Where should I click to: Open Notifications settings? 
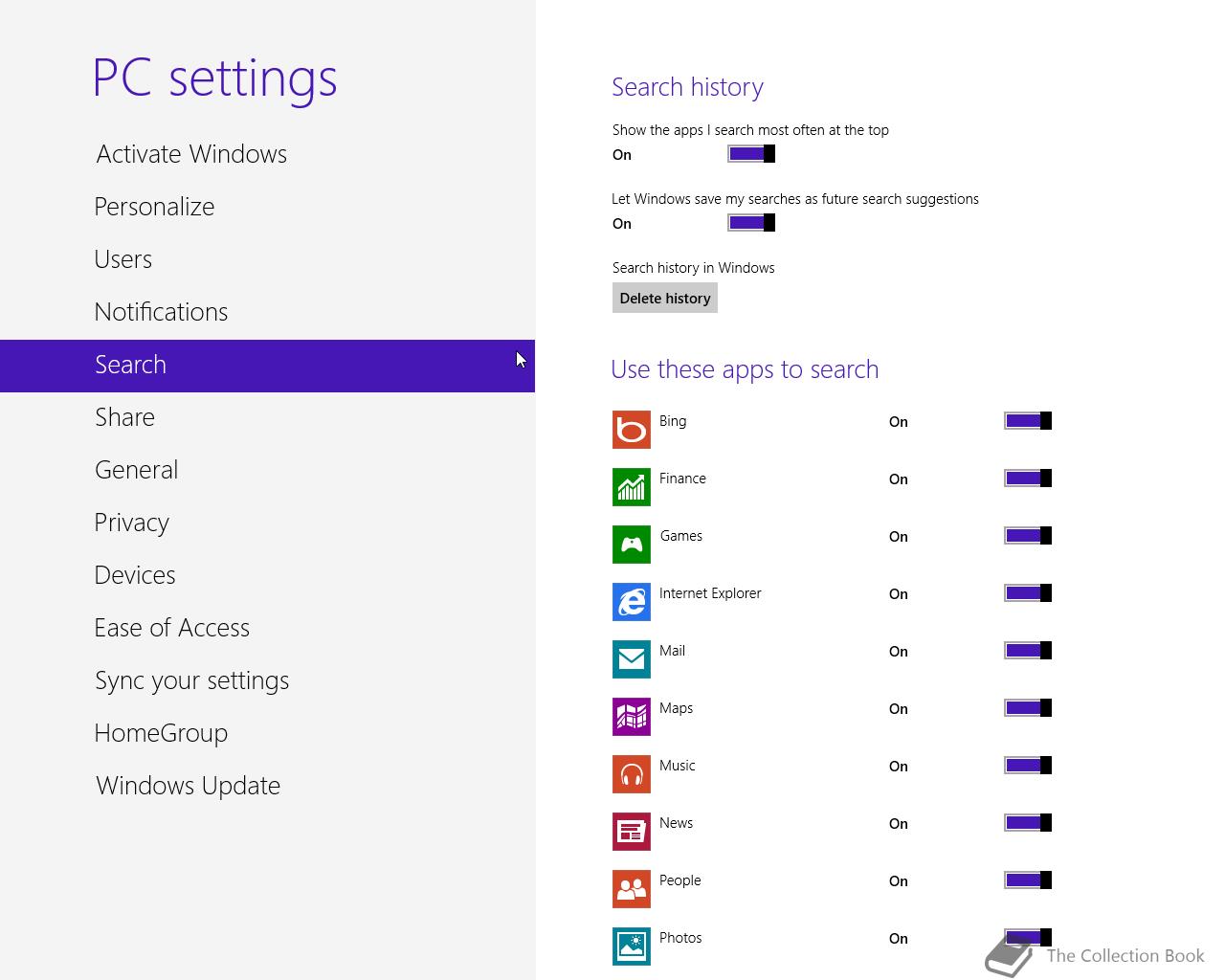267,312
